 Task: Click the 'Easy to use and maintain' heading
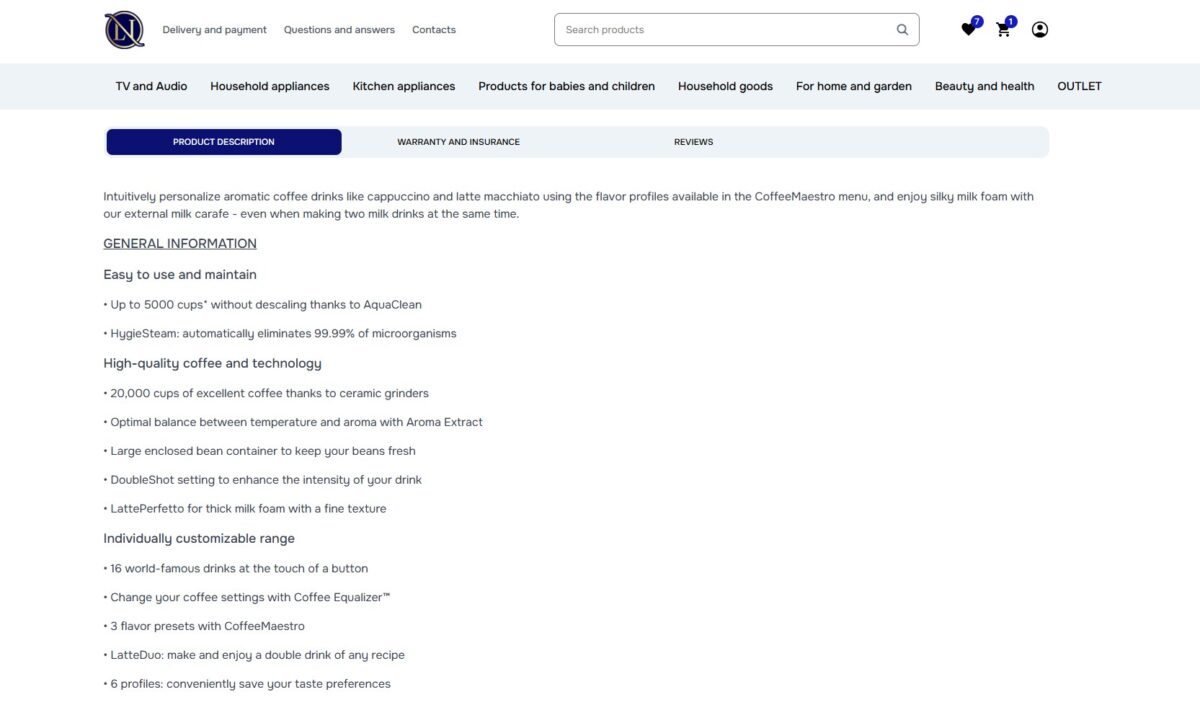[180, 274]
